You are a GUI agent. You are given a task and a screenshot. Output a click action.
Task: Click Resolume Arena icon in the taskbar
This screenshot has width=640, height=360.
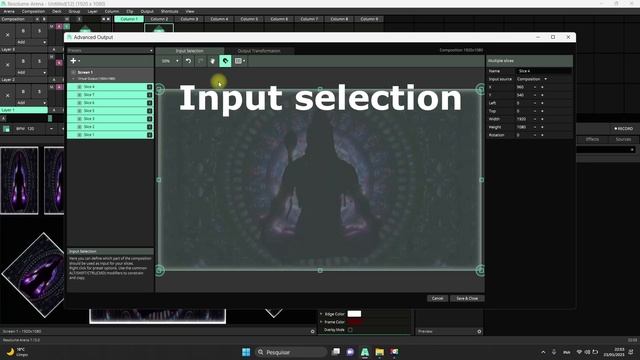tap(364, 352)
